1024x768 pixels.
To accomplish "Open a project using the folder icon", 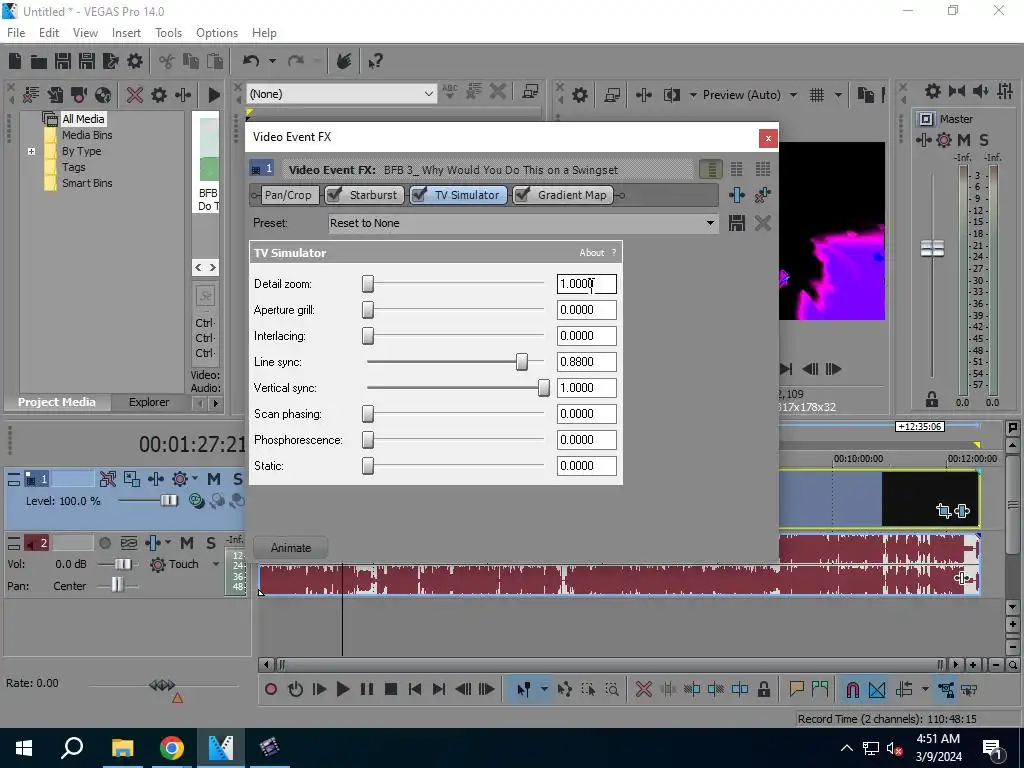I will pyautogui.click(x=39, y=61).
